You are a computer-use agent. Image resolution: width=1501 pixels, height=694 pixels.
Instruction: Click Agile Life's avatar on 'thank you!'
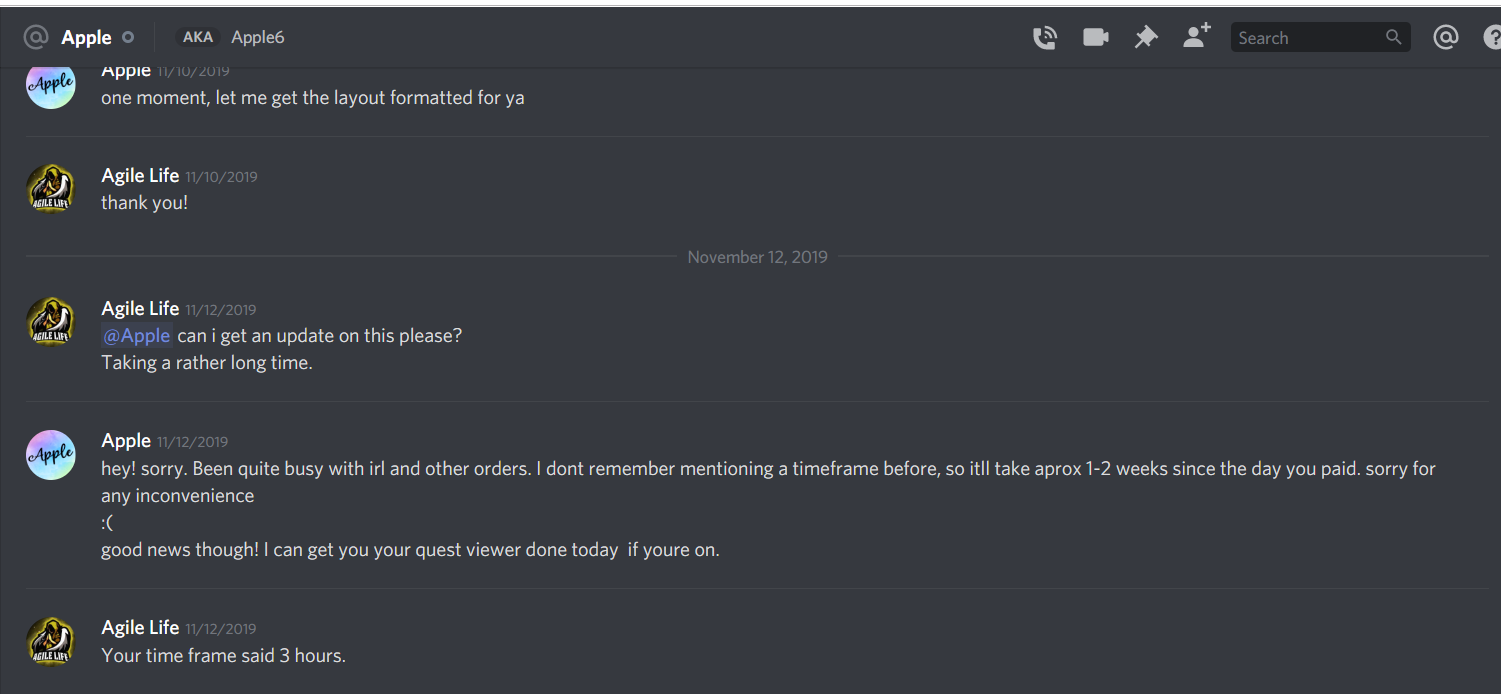pyautogui.click(x=51, y=189)
